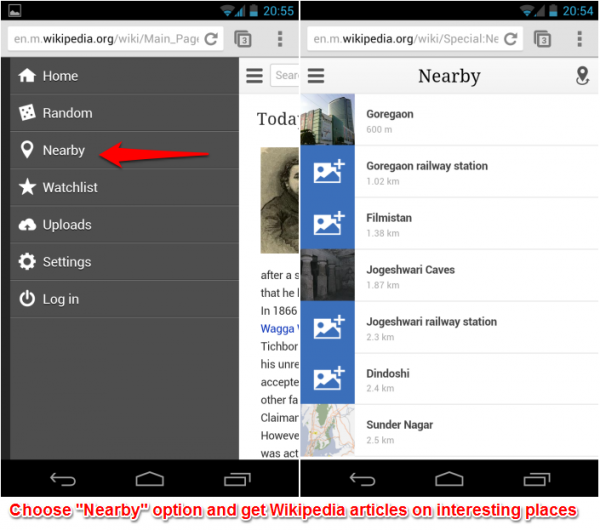Follow the blue Wagga link in article text
This screenshot has width=600, height=530.
279,328
